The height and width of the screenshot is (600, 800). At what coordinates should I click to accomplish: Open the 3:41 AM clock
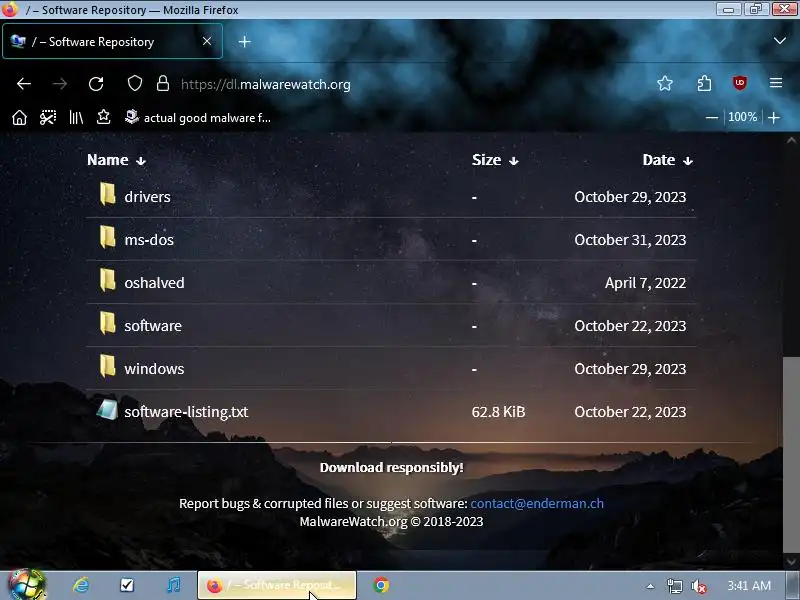[749, 586]
